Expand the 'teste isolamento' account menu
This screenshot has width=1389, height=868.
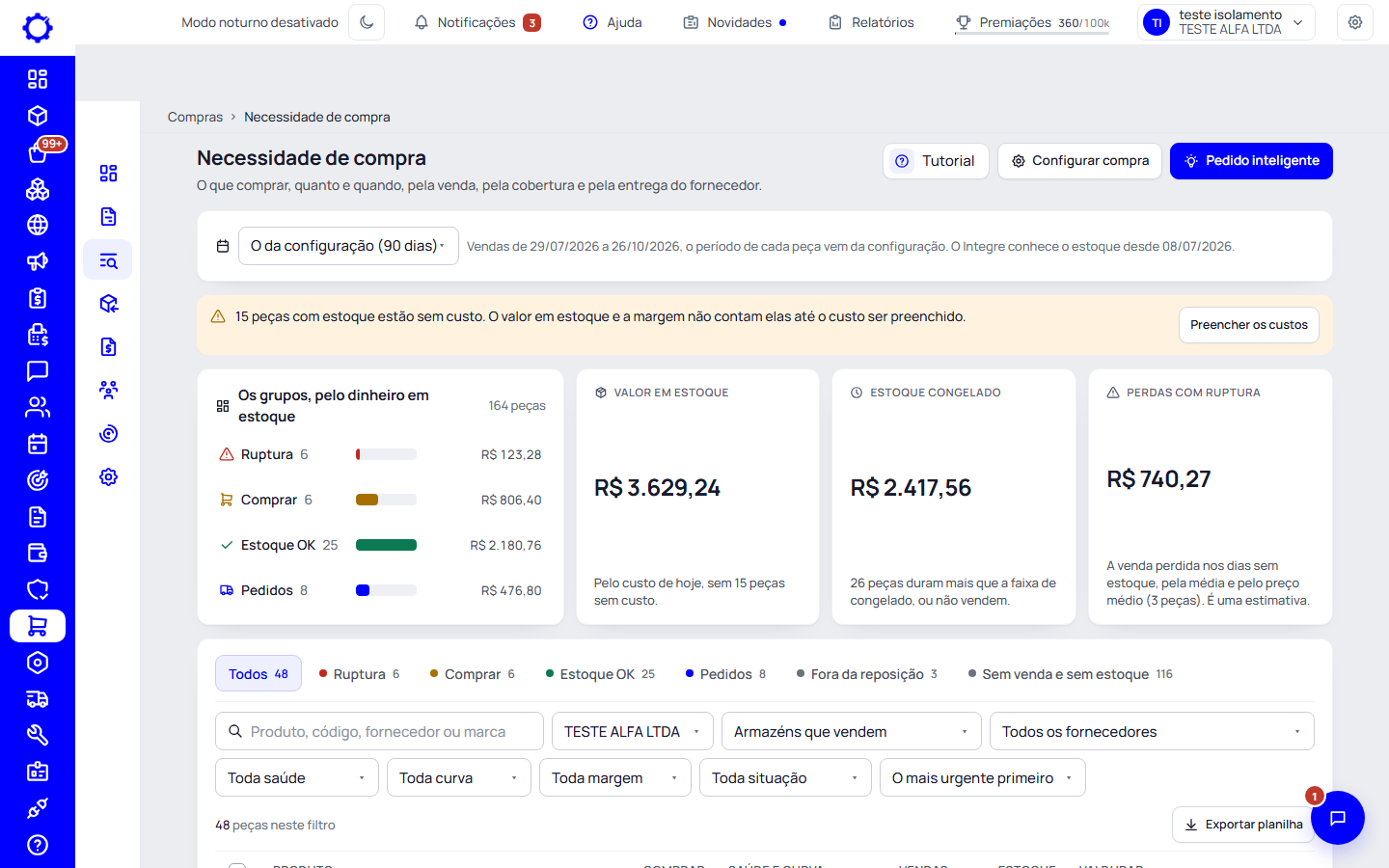point(1227,22)
